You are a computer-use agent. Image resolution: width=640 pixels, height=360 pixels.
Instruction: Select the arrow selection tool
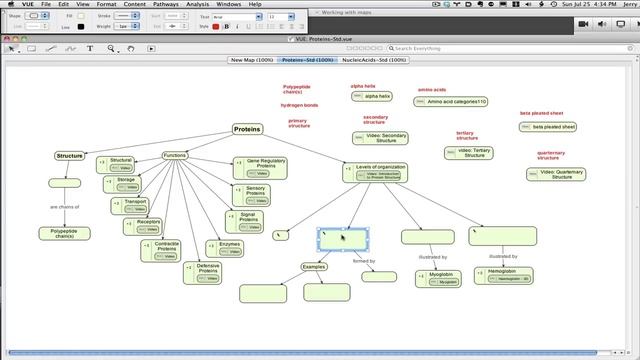(x=11, y=49)
